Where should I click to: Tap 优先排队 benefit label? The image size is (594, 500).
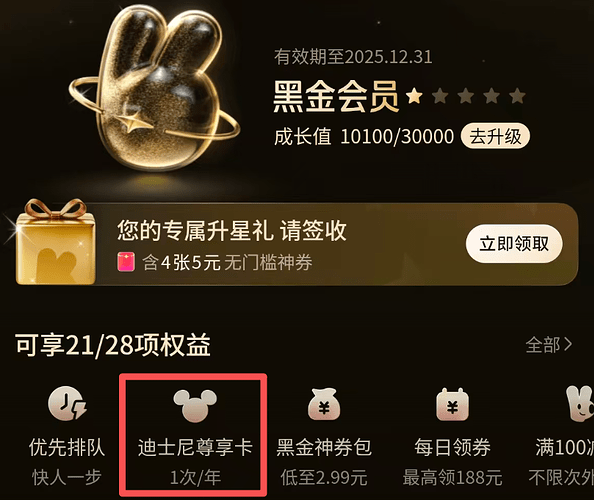(x=67, y=447)
